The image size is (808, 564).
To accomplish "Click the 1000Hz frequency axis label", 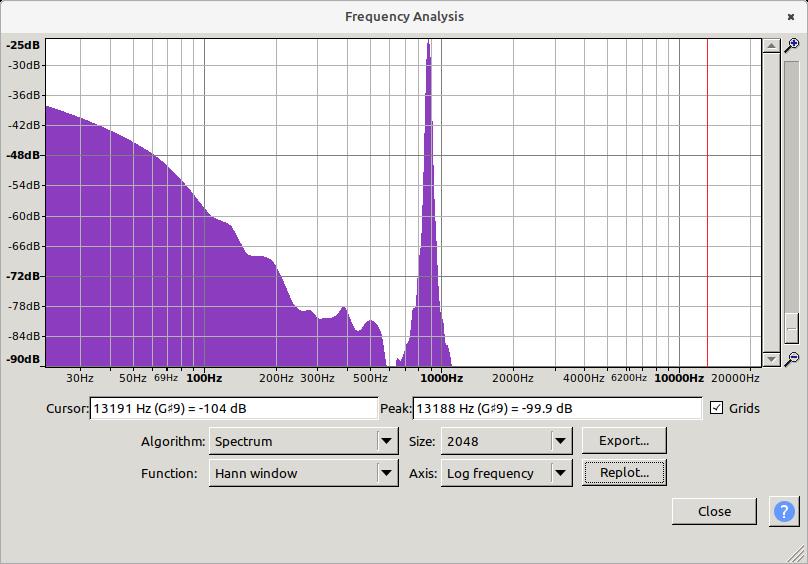I will pyautogui.click(x=441, y=378).
